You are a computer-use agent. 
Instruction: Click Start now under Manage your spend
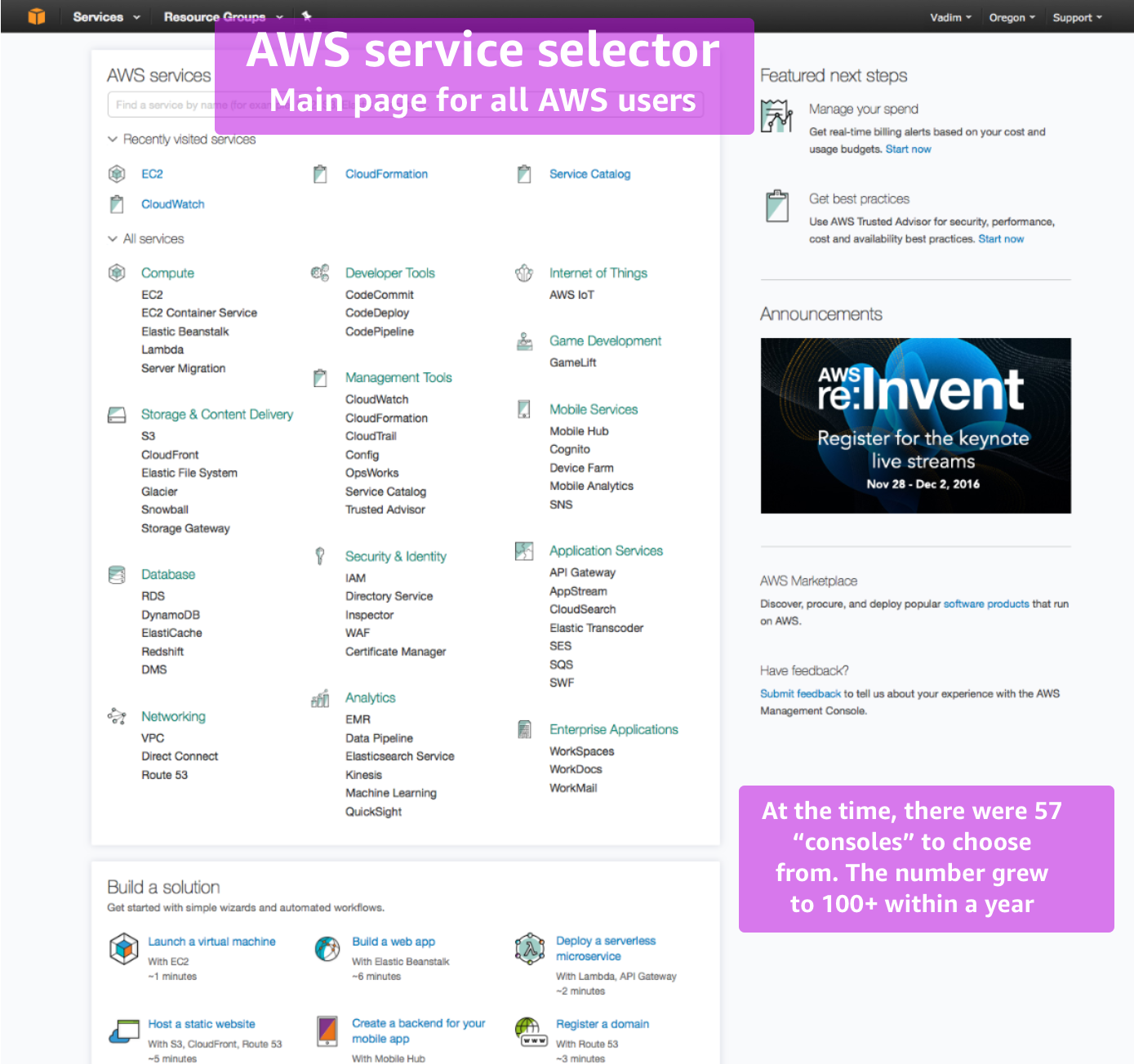(908, 149)
